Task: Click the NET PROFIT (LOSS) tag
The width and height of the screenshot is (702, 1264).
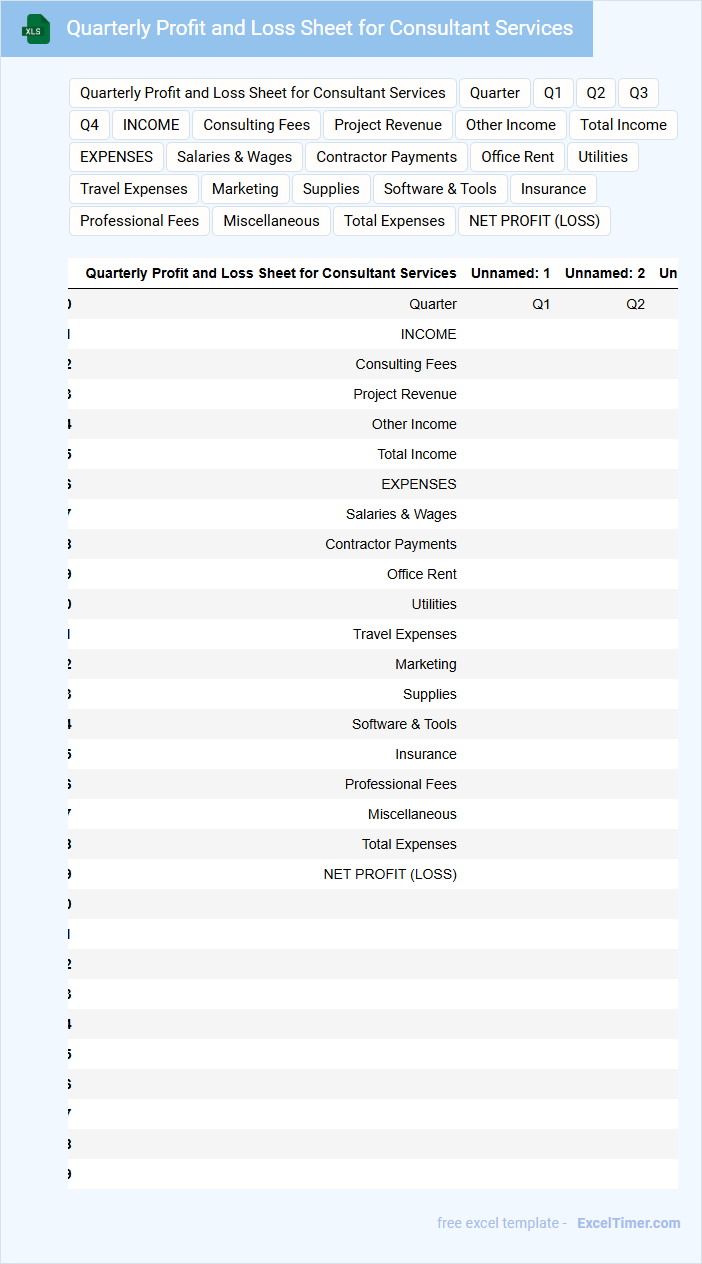Action: pos(534,221)
